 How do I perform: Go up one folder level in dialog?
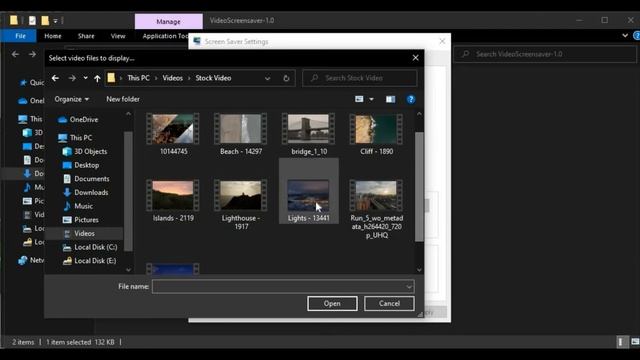pyautogui.click(x=97, y=78)
